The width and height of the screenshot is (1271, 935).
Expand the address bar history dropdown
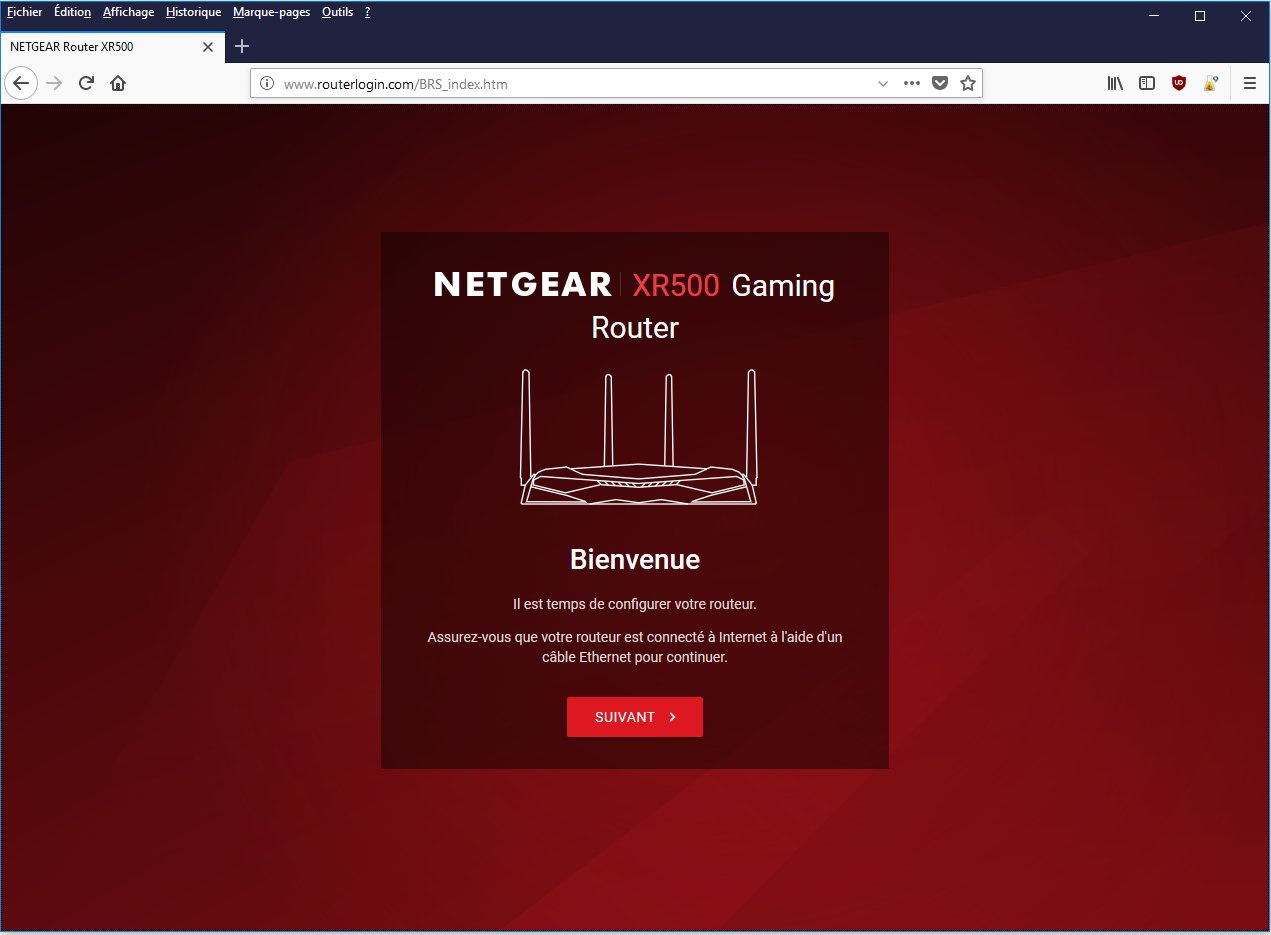pyautogui.click(x=882, y=83)
